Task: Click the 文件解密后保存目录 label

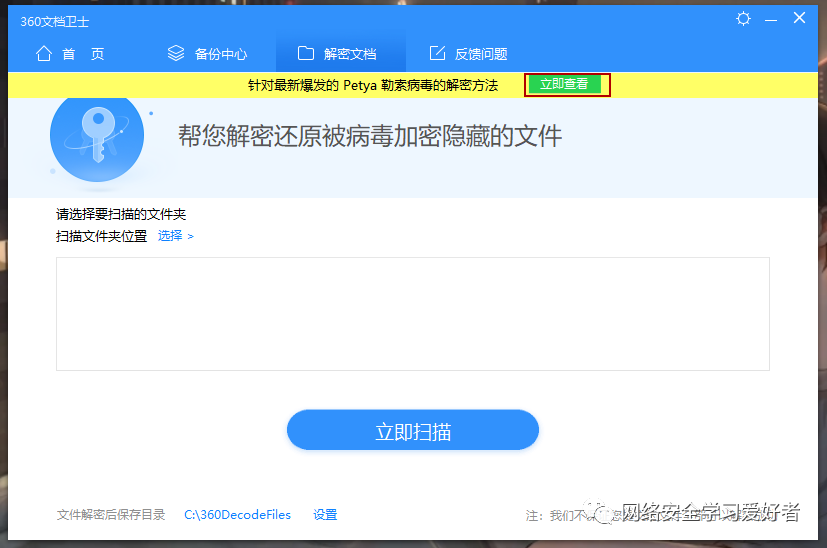Action: 111,515
